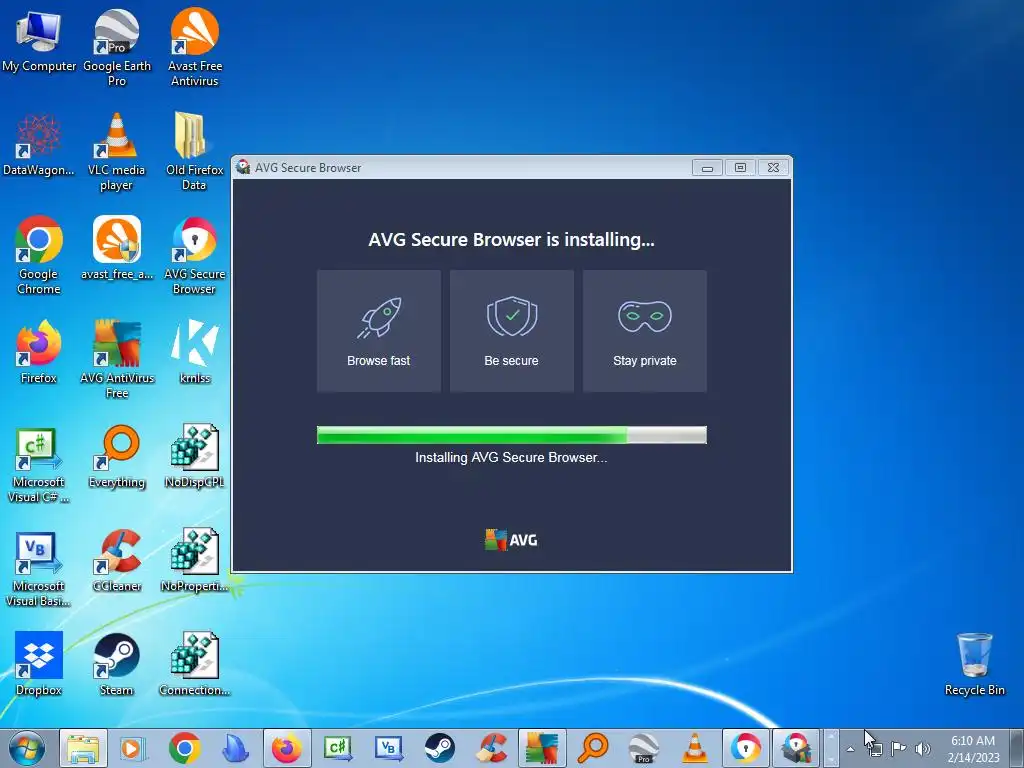Switch to AVG AntiVirus in taskbar
Viewport: 1024px width, 768px height.
pos(542,748)
